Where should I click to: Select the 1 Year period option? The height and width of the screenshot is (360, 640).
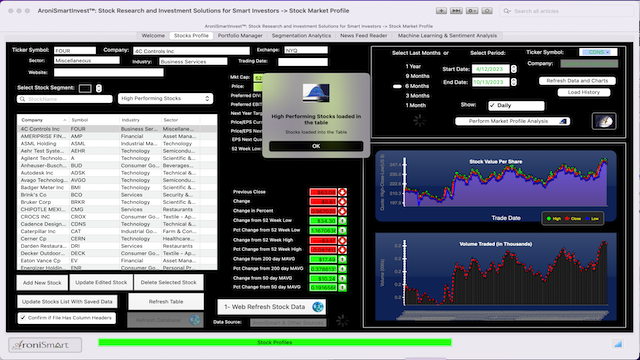pos(413,66)
